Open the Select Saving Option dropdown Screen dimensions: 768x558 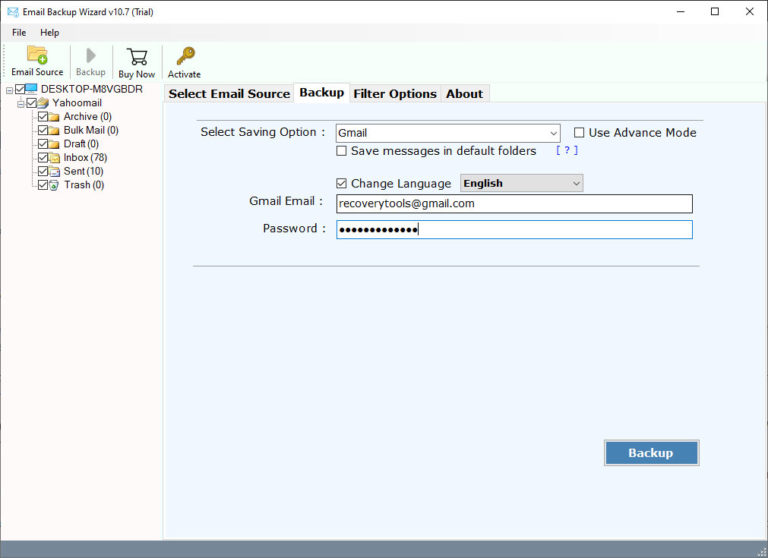click(x=448, y=133)
